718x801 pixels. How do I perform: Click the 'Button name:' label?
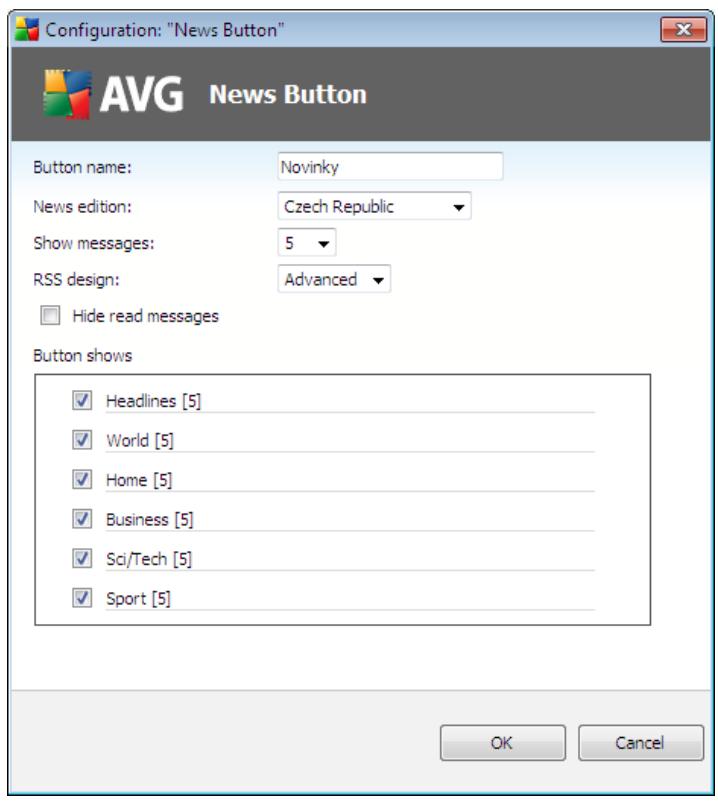[82, 167]
